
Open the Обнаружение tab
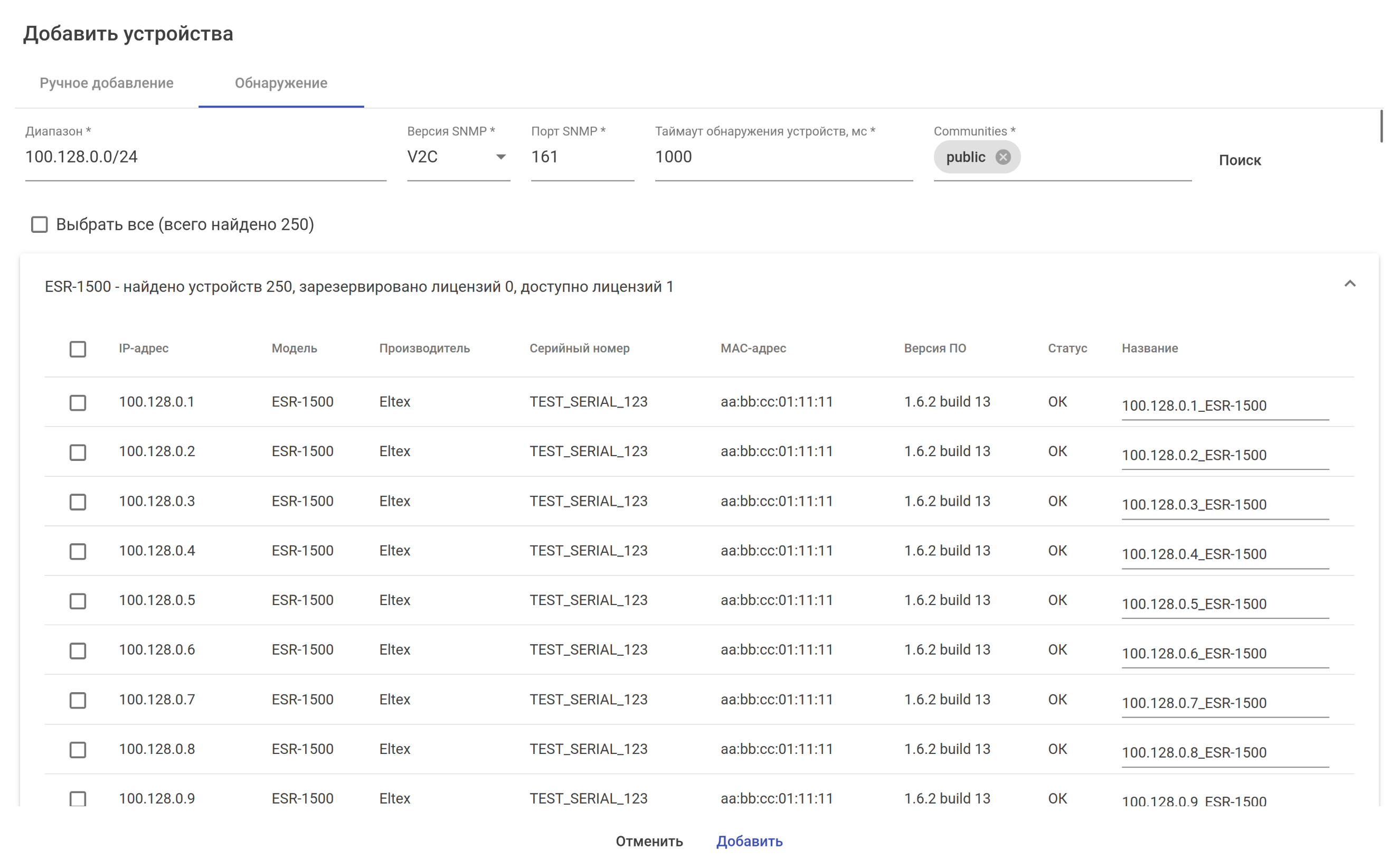[281, 83]
